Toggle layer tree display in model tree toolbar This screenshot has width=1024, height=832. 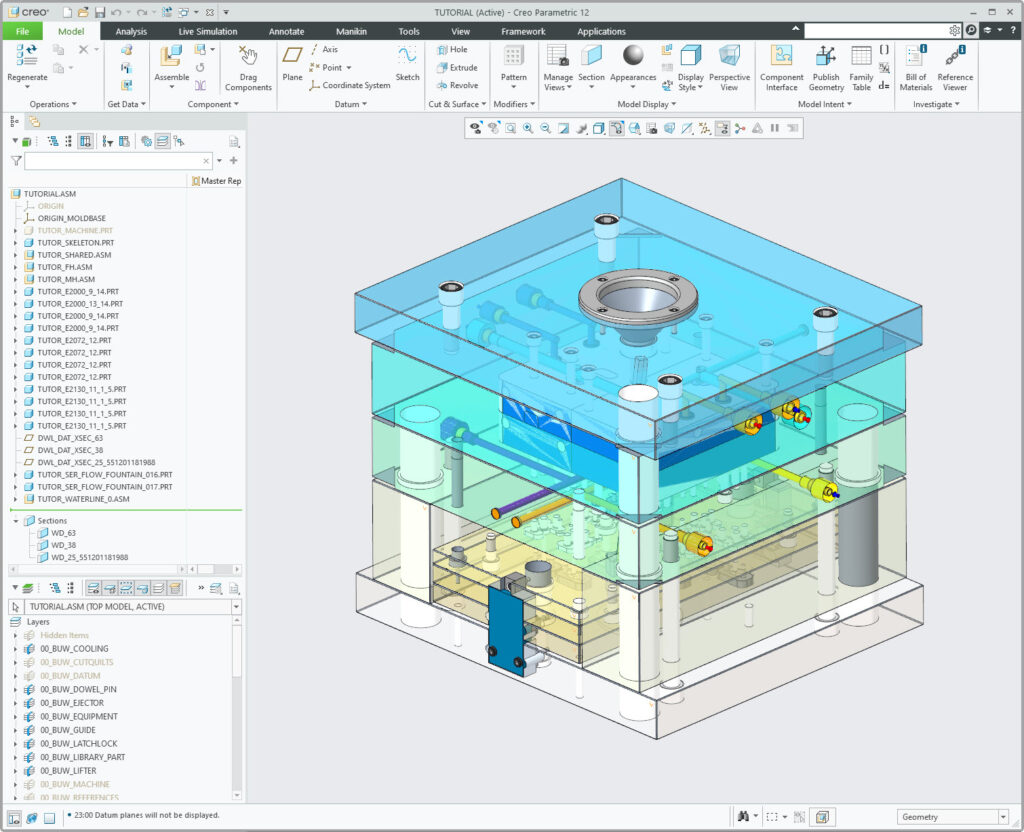coord(162,141)
